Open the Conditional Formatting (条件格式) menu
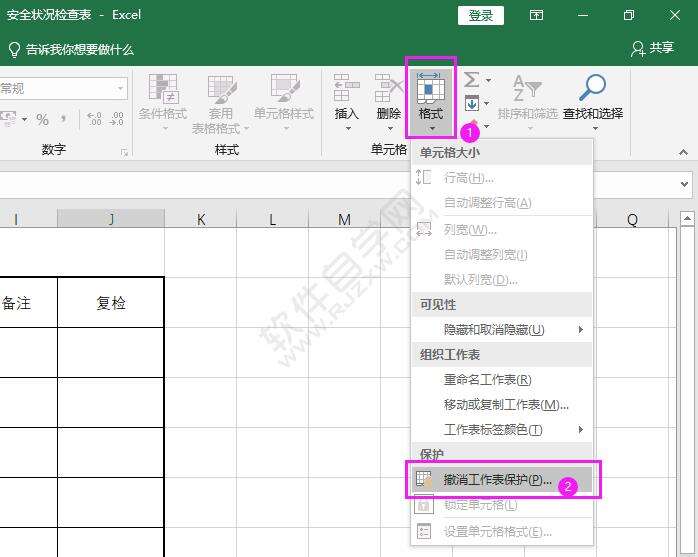Screen dimensions: 698x557 162,102
